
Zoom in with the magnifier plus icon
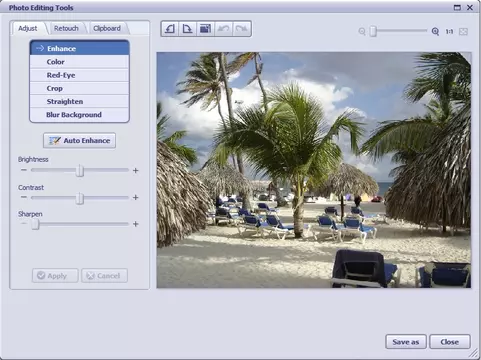click(x=435, y=32)
